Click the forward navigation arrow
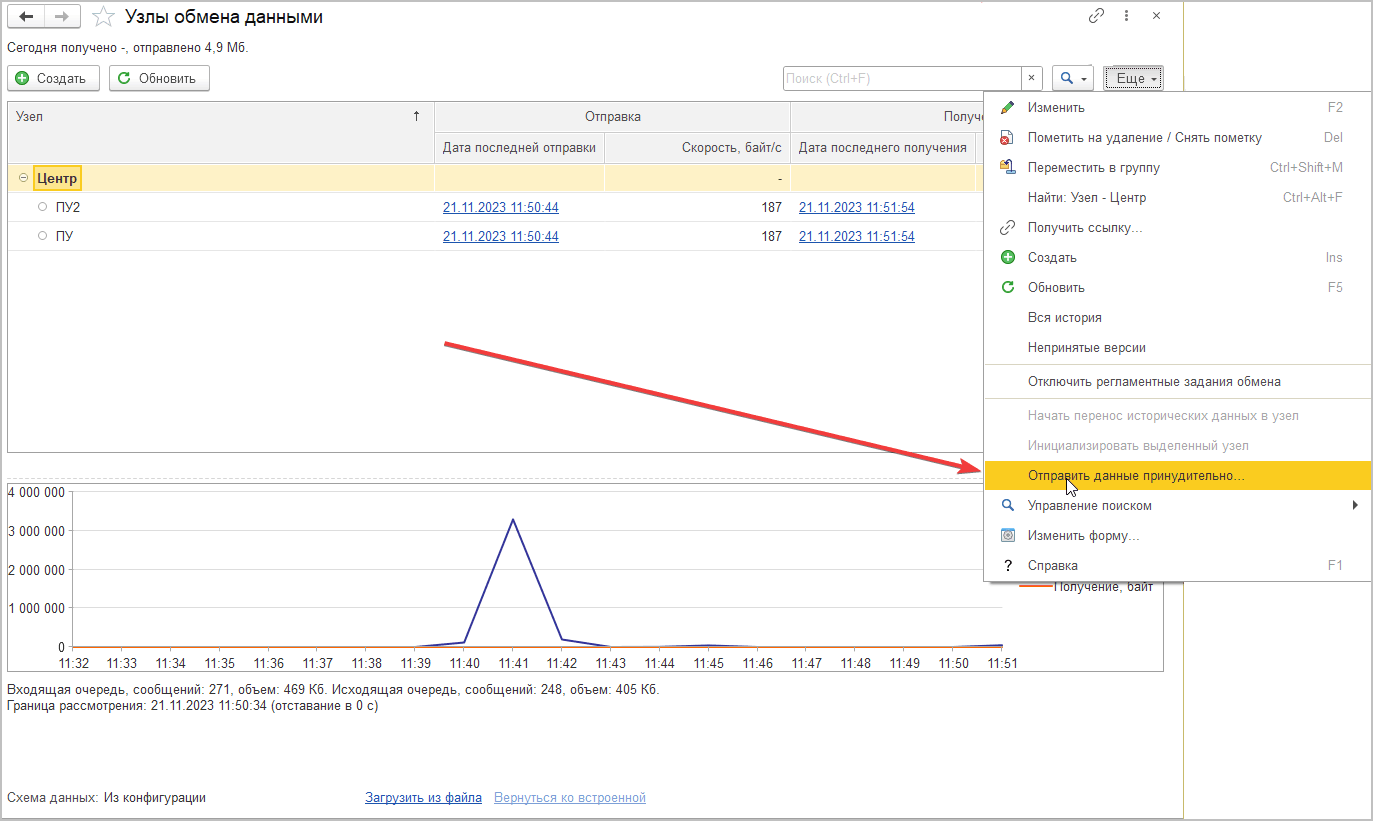The height and width of the screenshot is (821, 1373). [x=62, y=17]
